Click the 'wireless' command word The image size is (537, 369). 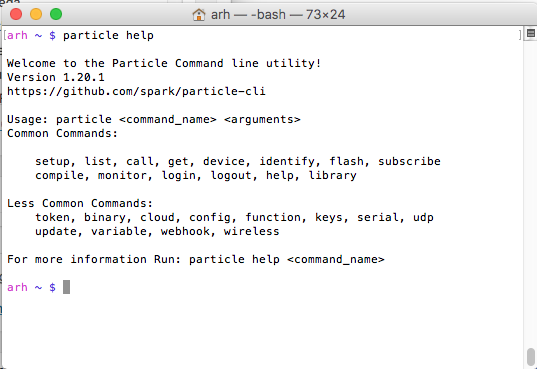(251, 231)
